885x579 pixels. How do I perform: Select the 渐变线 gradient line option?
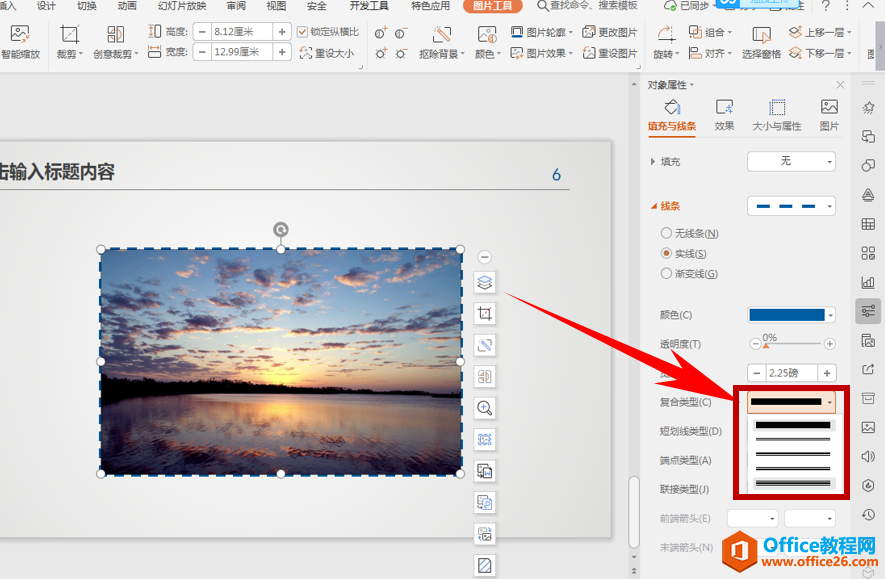pos(666,273)
